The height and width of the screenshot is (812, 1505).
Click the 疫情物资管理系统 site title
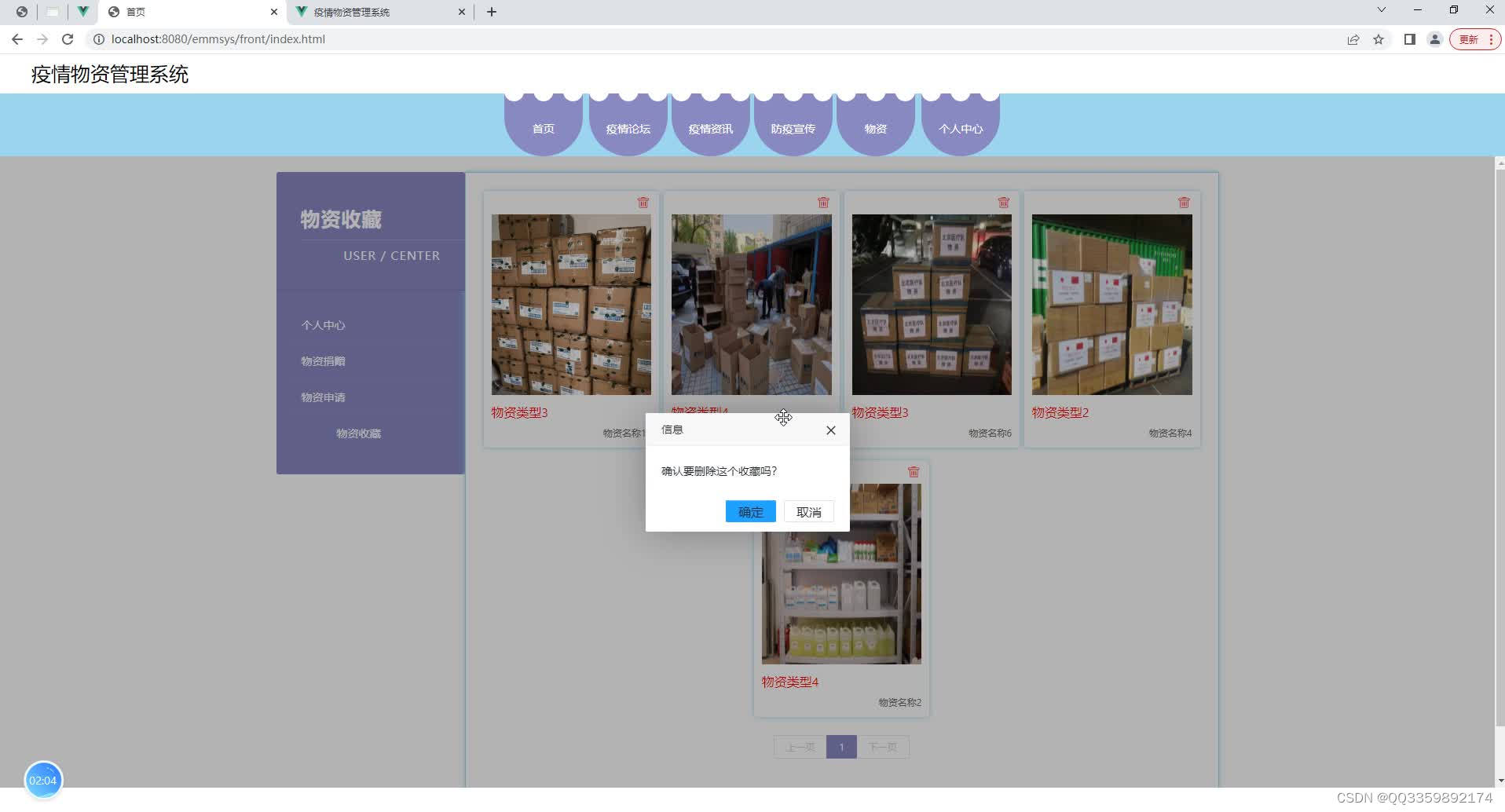click(110, 75)
